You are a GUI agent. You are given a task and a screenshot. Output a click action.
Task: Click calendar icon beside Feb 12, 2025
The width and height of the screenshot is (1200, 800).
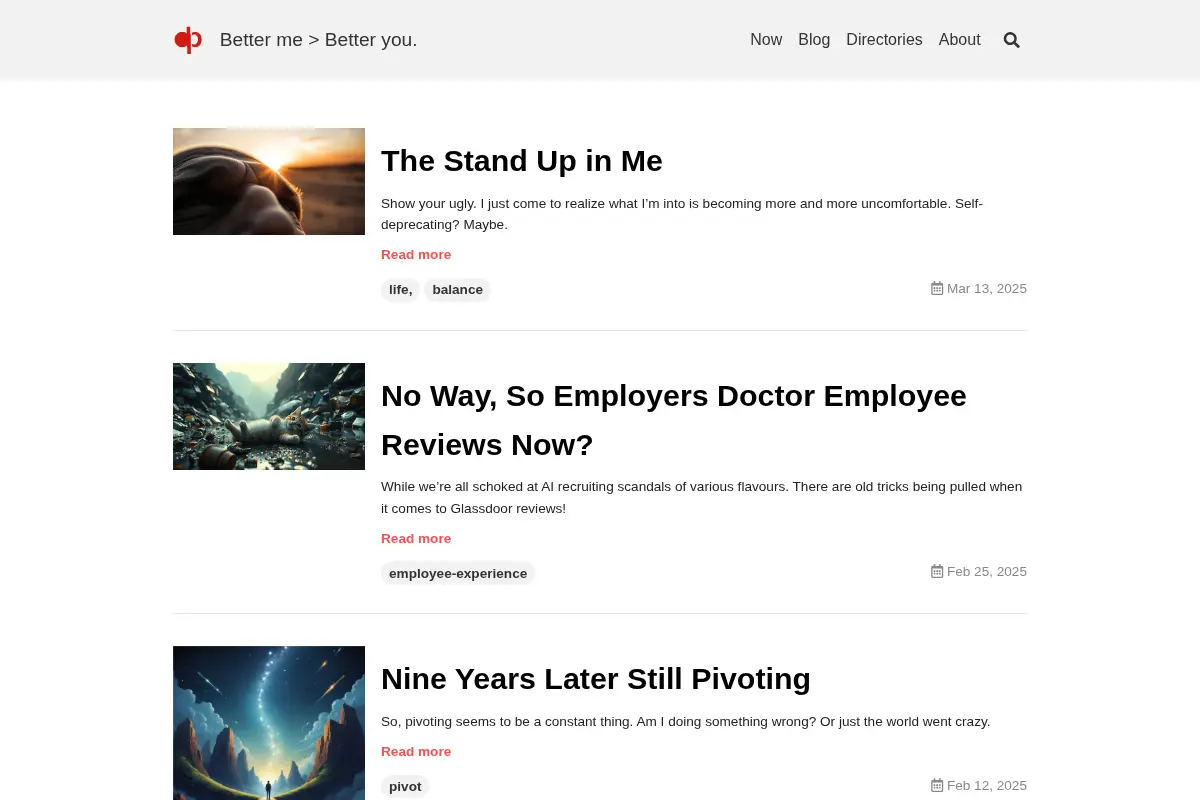pyautogui.click(x=937, y=785)
